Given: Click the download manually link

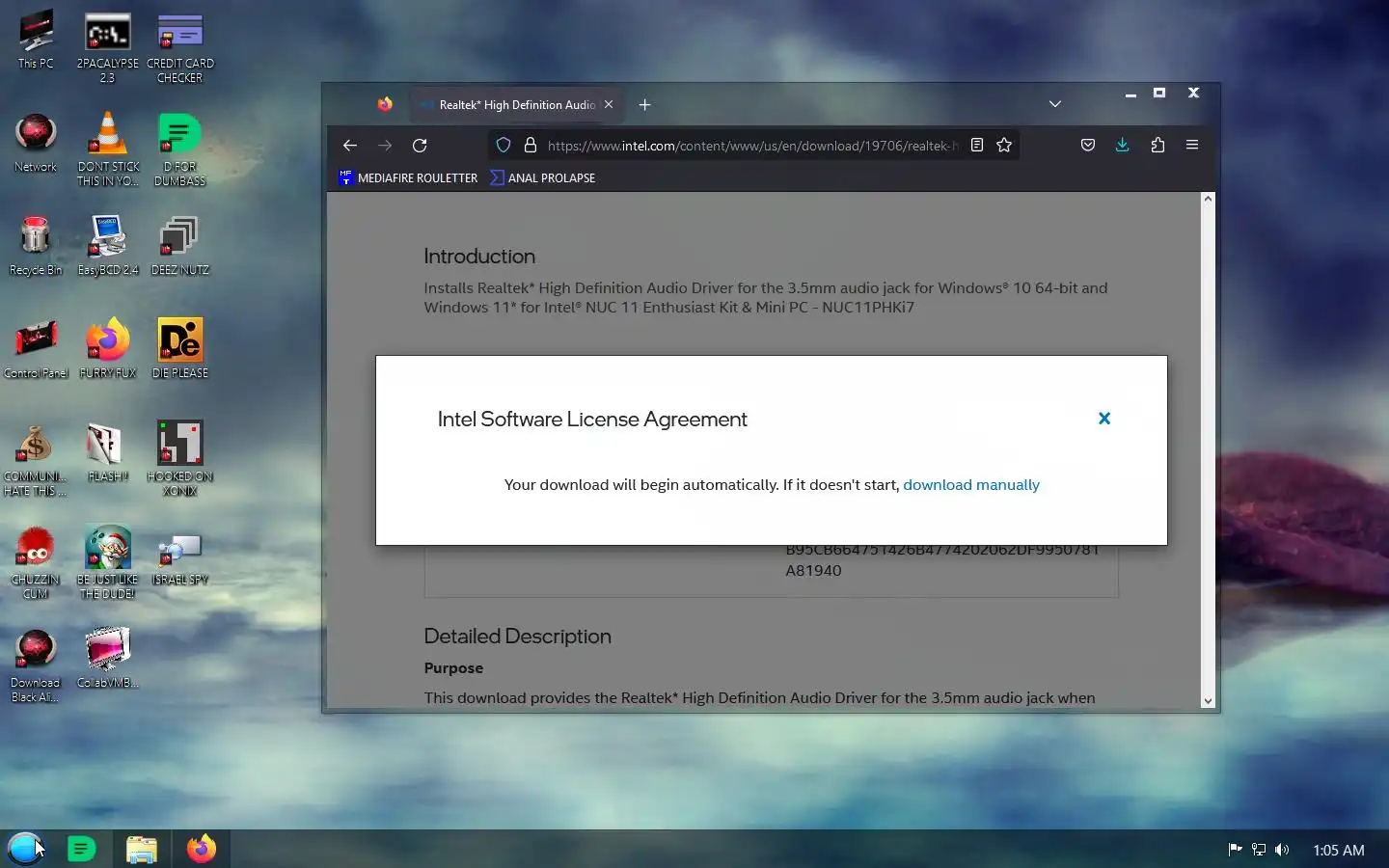Looking at the screenshot, I should [x=971, y=485].
